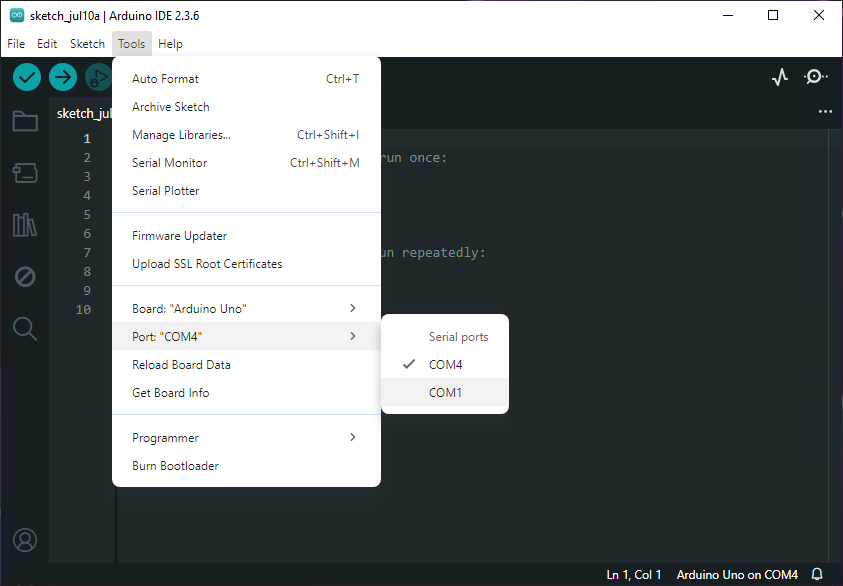Screen dimensions: 843x586
Task: Expand the Programmer submenu
Action: (x=246, y=438)
